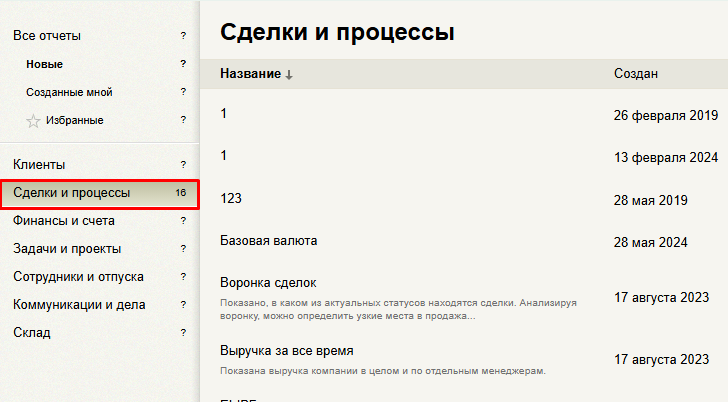
Task: Click the star icon beside Избранные
Action: click(33, 121)
